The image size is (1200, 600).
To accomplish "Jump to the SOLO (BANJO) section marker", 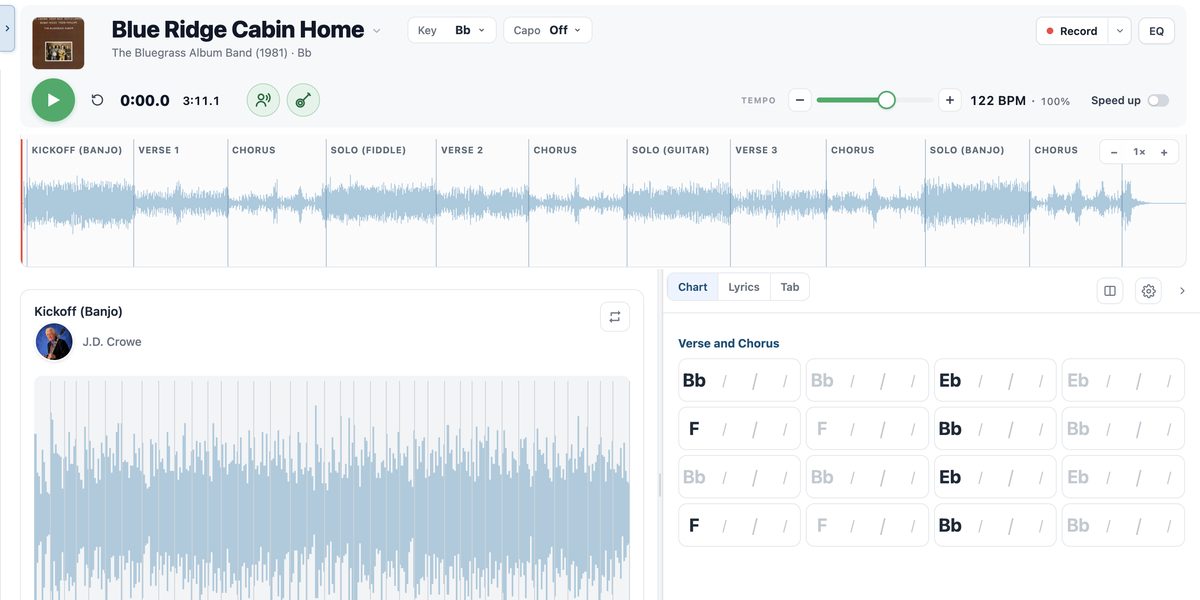I will click(x=967, y=150).
